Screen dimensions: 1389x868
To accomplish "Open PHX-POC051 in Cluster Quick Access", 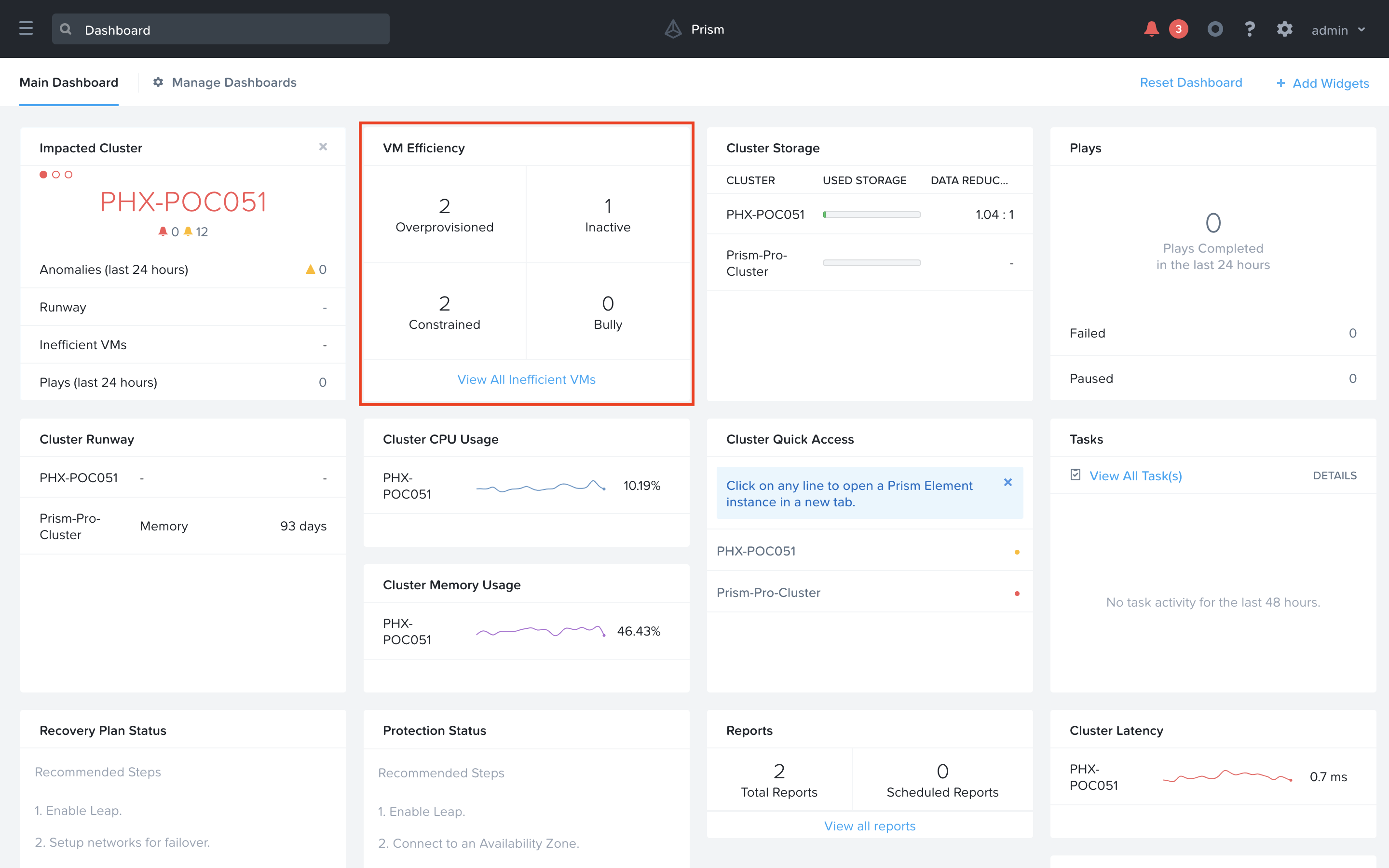I will coord(870,551).
